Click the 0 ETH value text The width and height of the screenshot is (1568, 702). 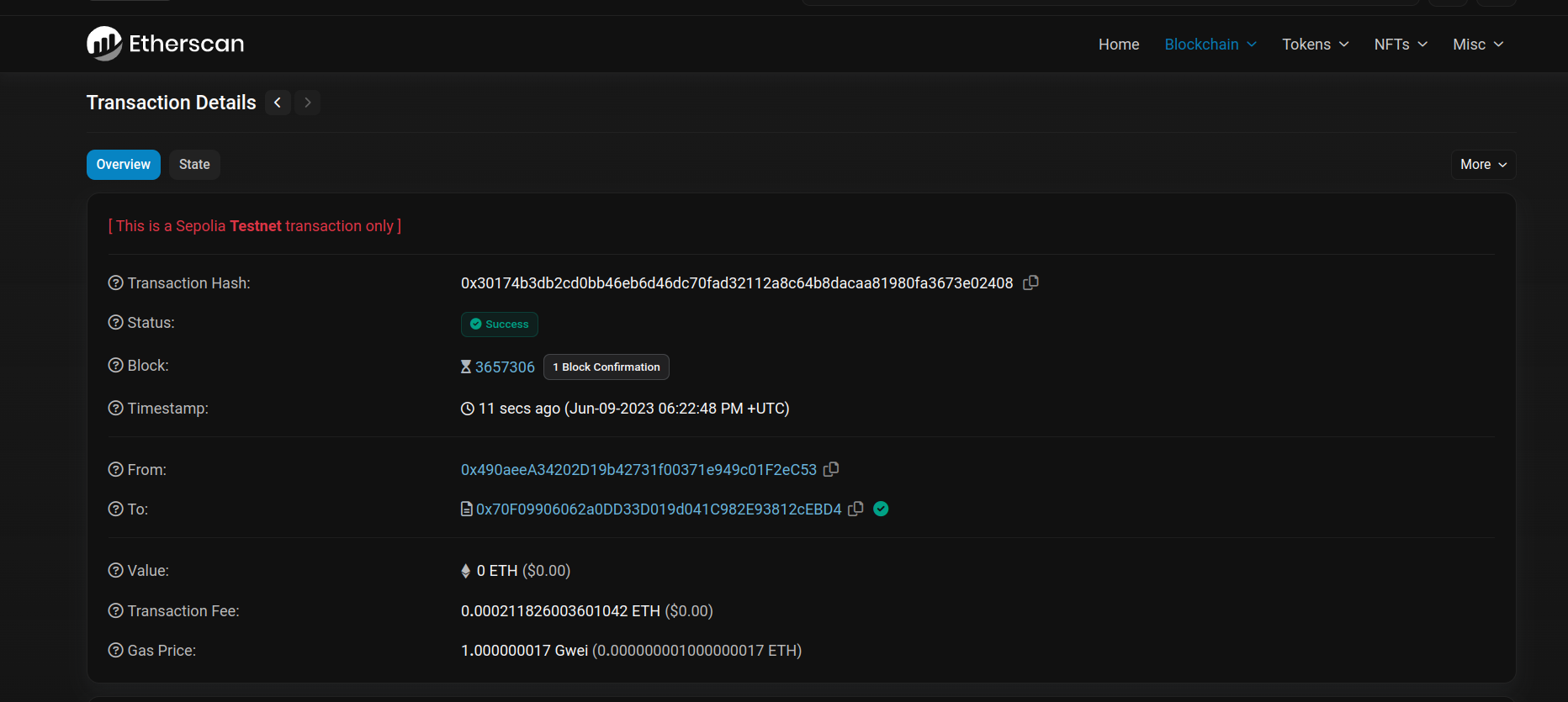pyautogui.click(x=497, y=571)
